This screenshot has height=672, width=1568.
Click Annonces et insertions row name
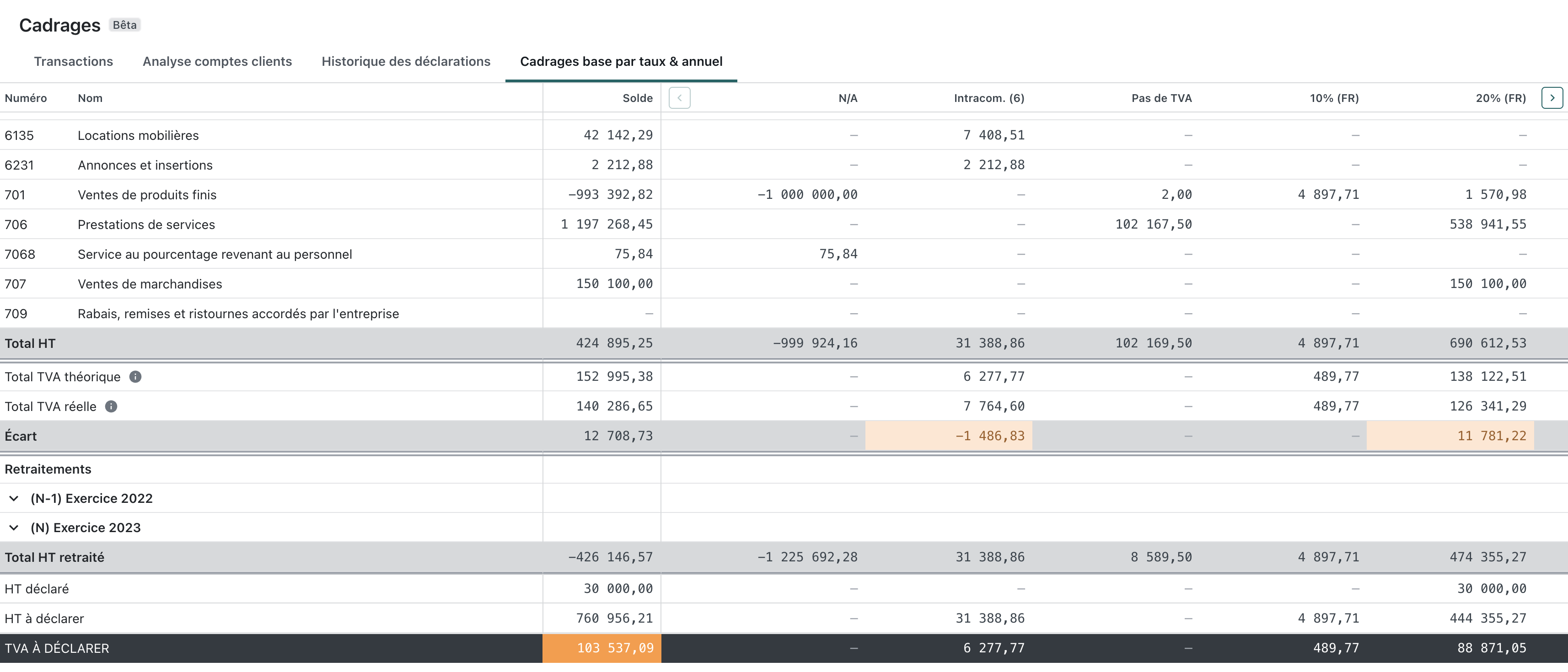(145, 165)
